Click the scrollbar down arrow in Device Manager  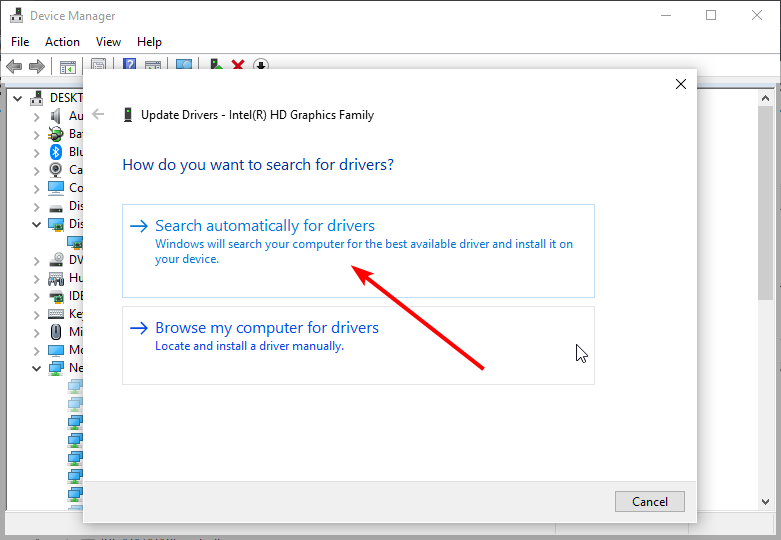click(766, 502)
